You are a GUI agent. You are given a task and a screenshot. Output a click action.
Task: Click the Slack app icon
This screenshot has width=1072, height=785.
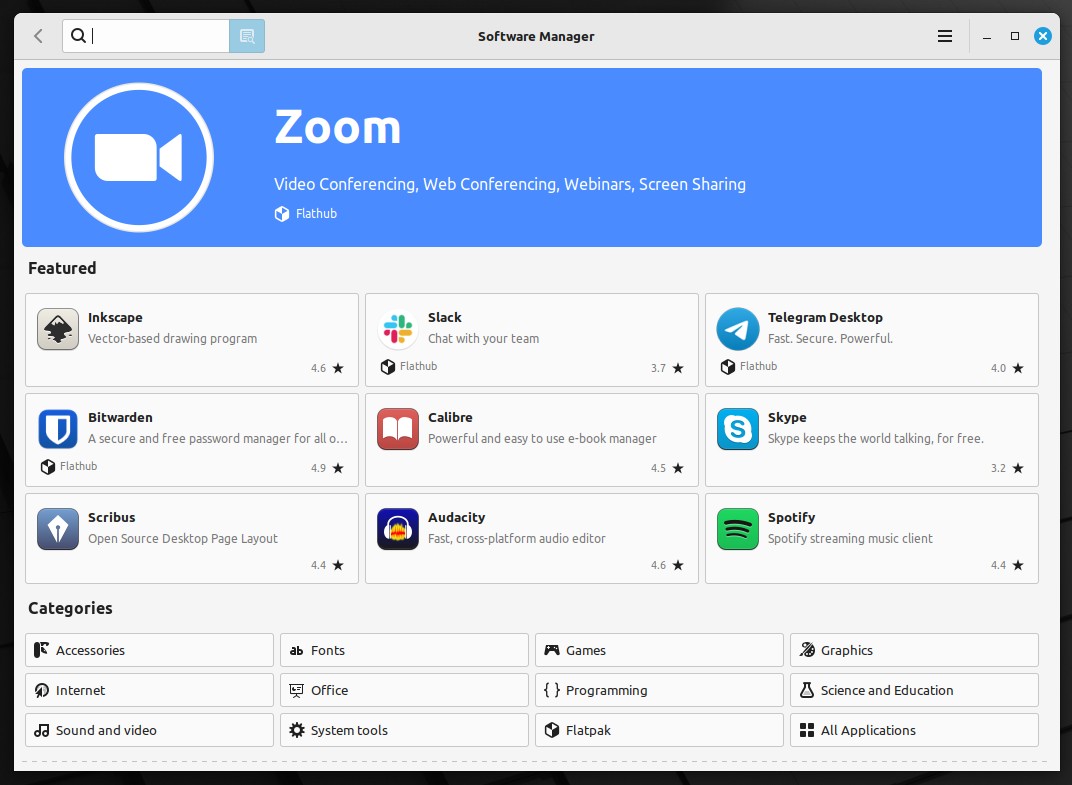tap(398, 329)
